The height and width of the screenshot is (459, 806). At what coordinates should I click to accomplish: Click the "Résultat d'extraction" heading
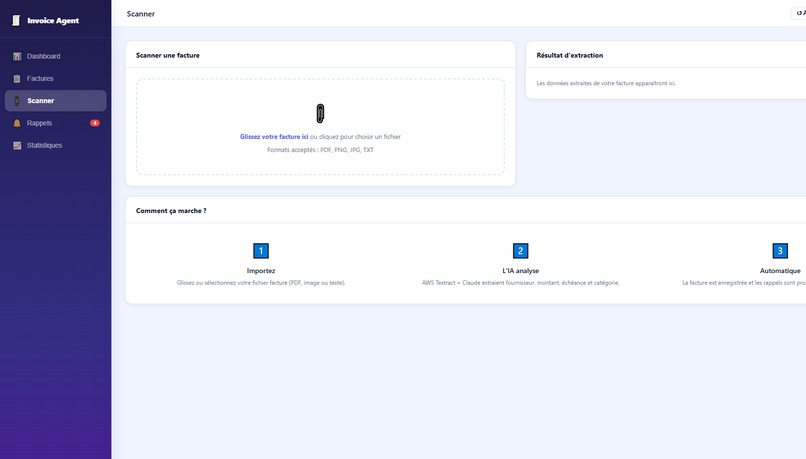(x=570, y=55)
